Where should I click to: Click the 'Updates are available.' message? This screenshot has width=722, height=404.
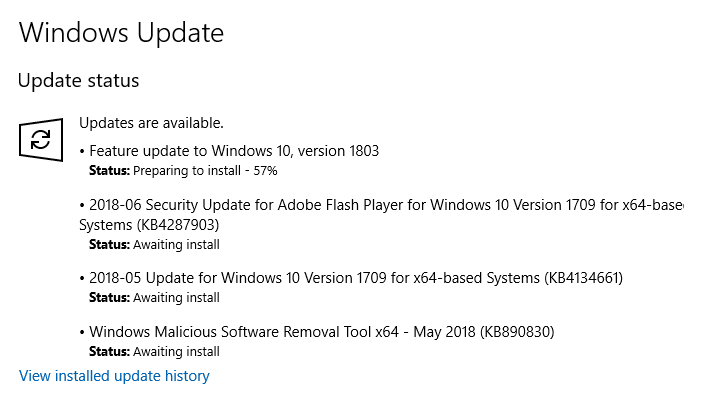[151, 123]
